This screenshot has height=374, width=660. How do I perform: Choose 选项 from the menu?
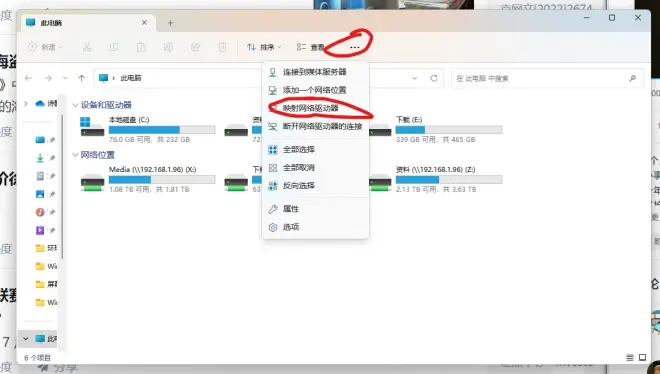click(315, 227)
